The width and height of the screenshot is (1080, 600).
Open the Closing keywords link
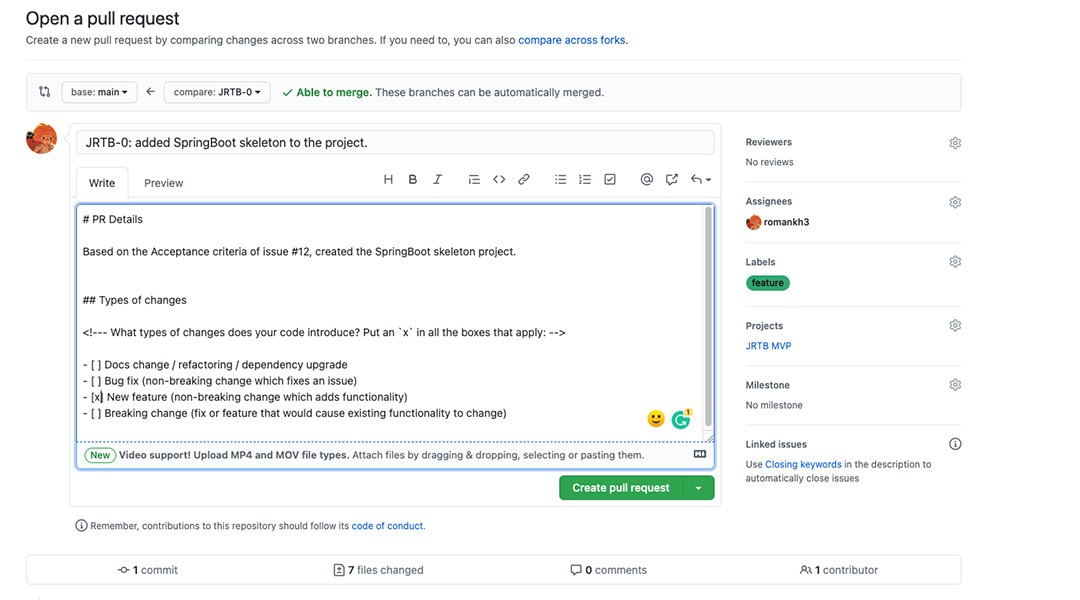[x=803, y=464]
